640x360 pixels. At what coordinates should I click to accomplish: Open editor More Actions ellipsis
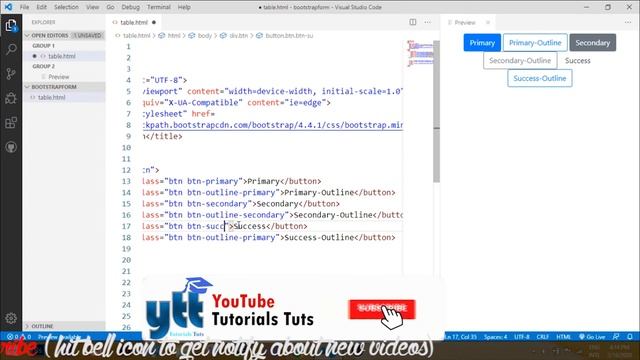pos(427,22)
